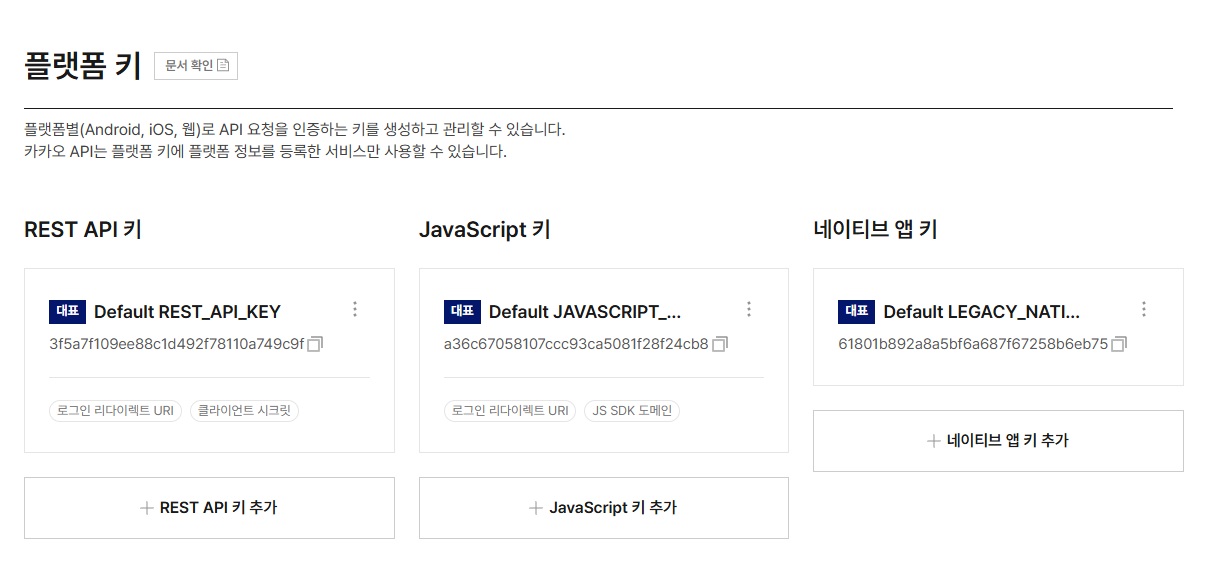This screenshot has width=1205, height=577.
Task: Open the Default JAVASCRIPT_... title
Action: (x=585, y=312)
